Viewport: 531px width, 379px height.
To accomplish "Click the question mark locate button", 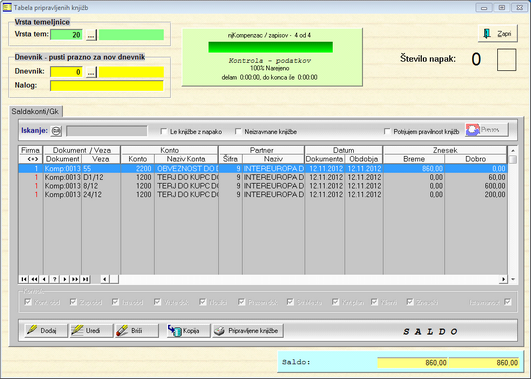I will pos(55,279).
